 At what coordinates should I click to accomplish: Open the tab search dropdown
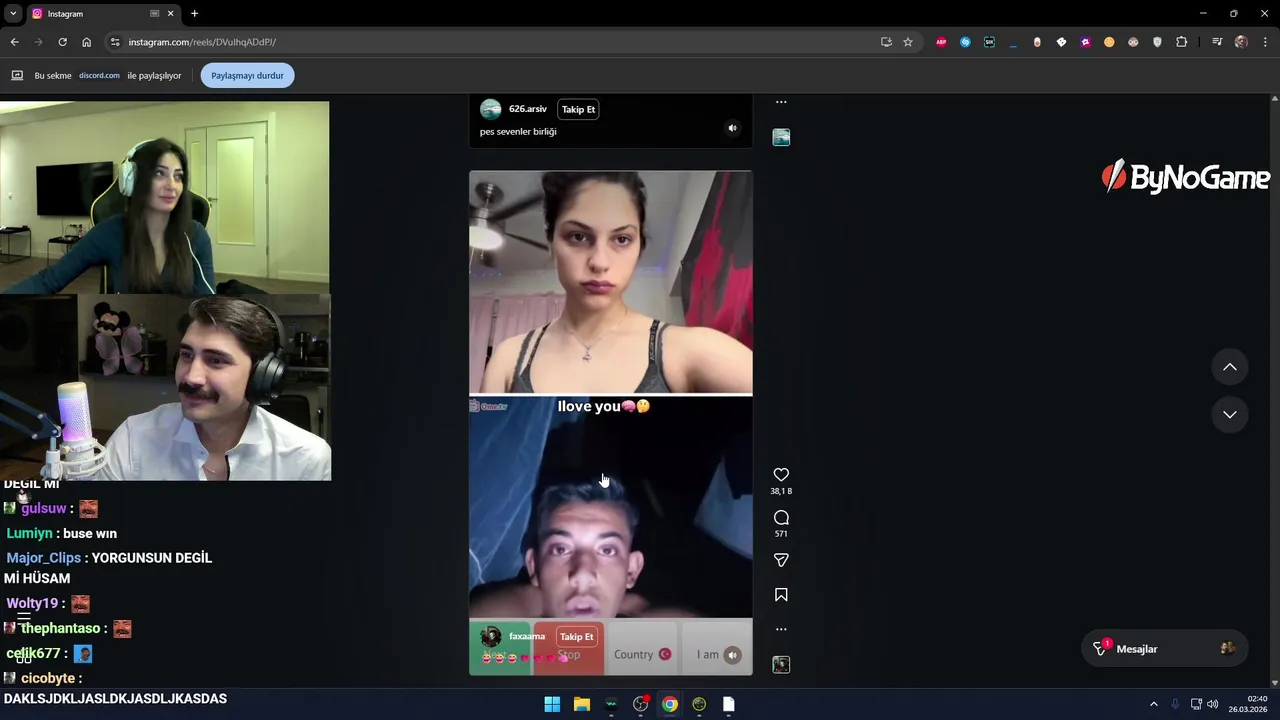tap(13, 14)
